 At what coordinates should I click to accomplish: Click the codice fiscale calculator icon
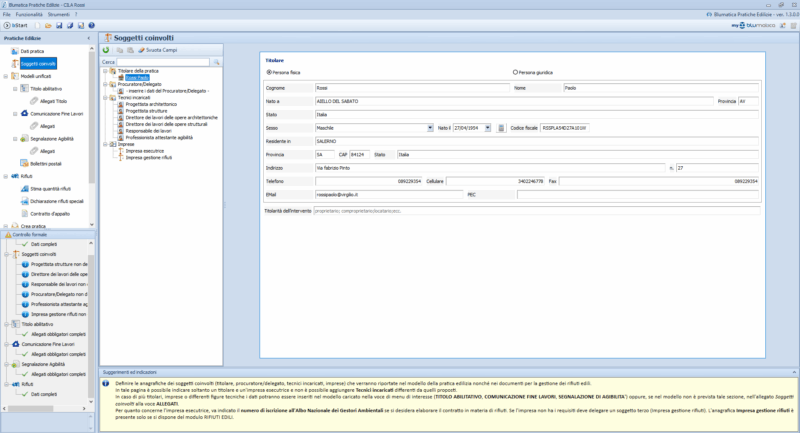pos(502,128)
